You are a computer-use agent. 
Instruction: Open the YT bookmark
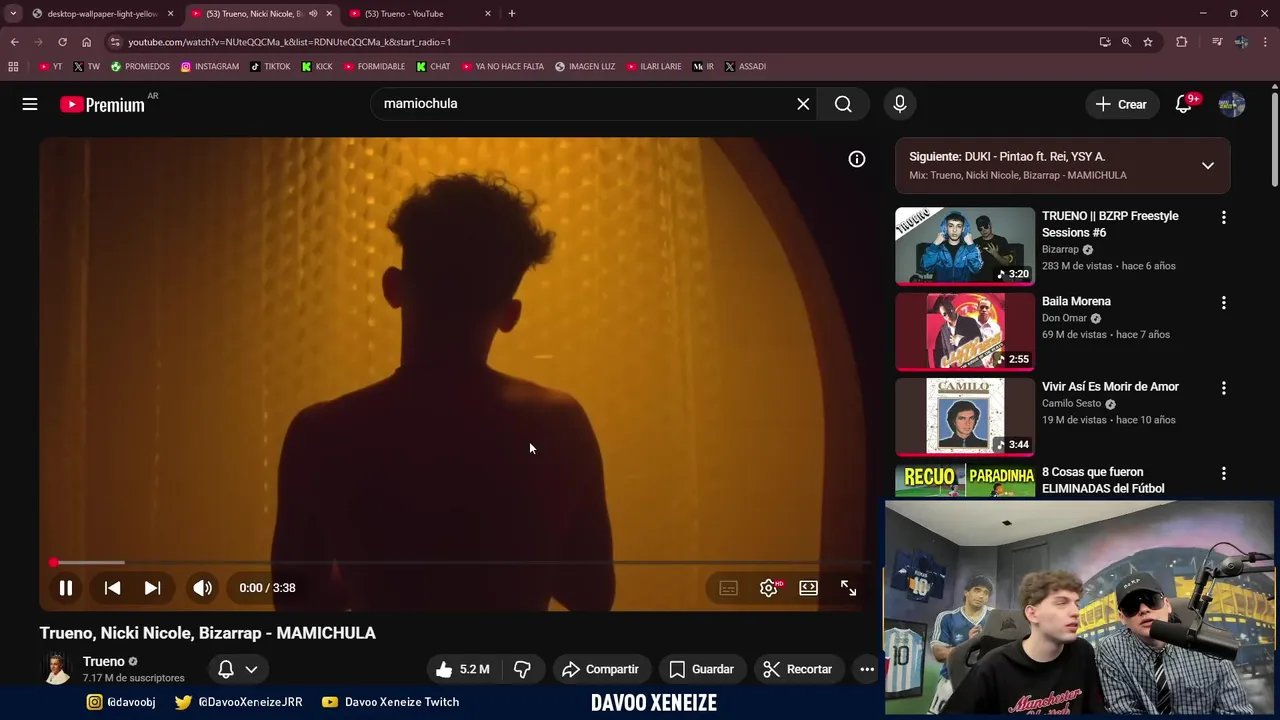point(50,67)
